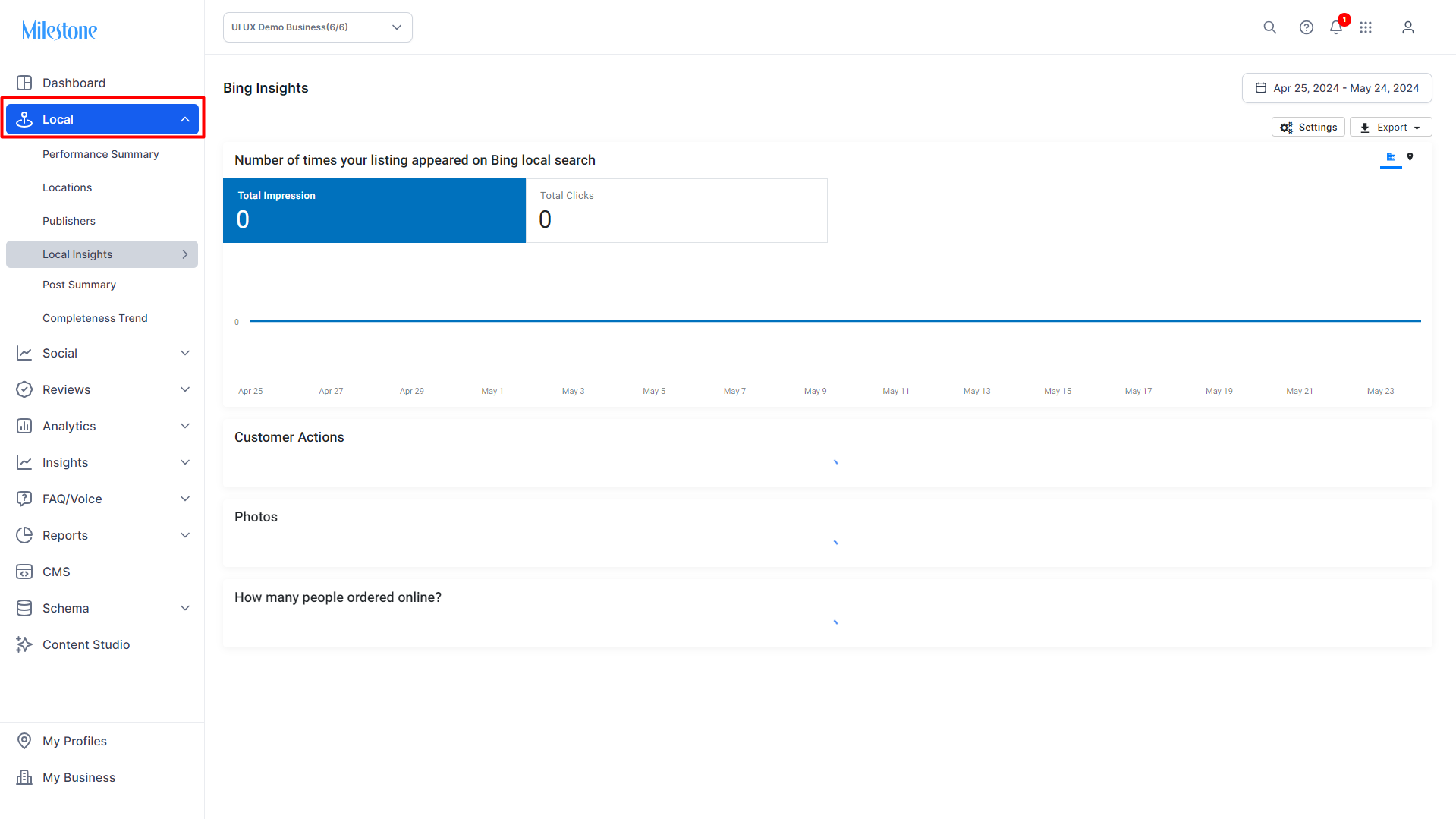Switch to business view chart icon
Viewport: 1456px width, 819px height.
1391,157
